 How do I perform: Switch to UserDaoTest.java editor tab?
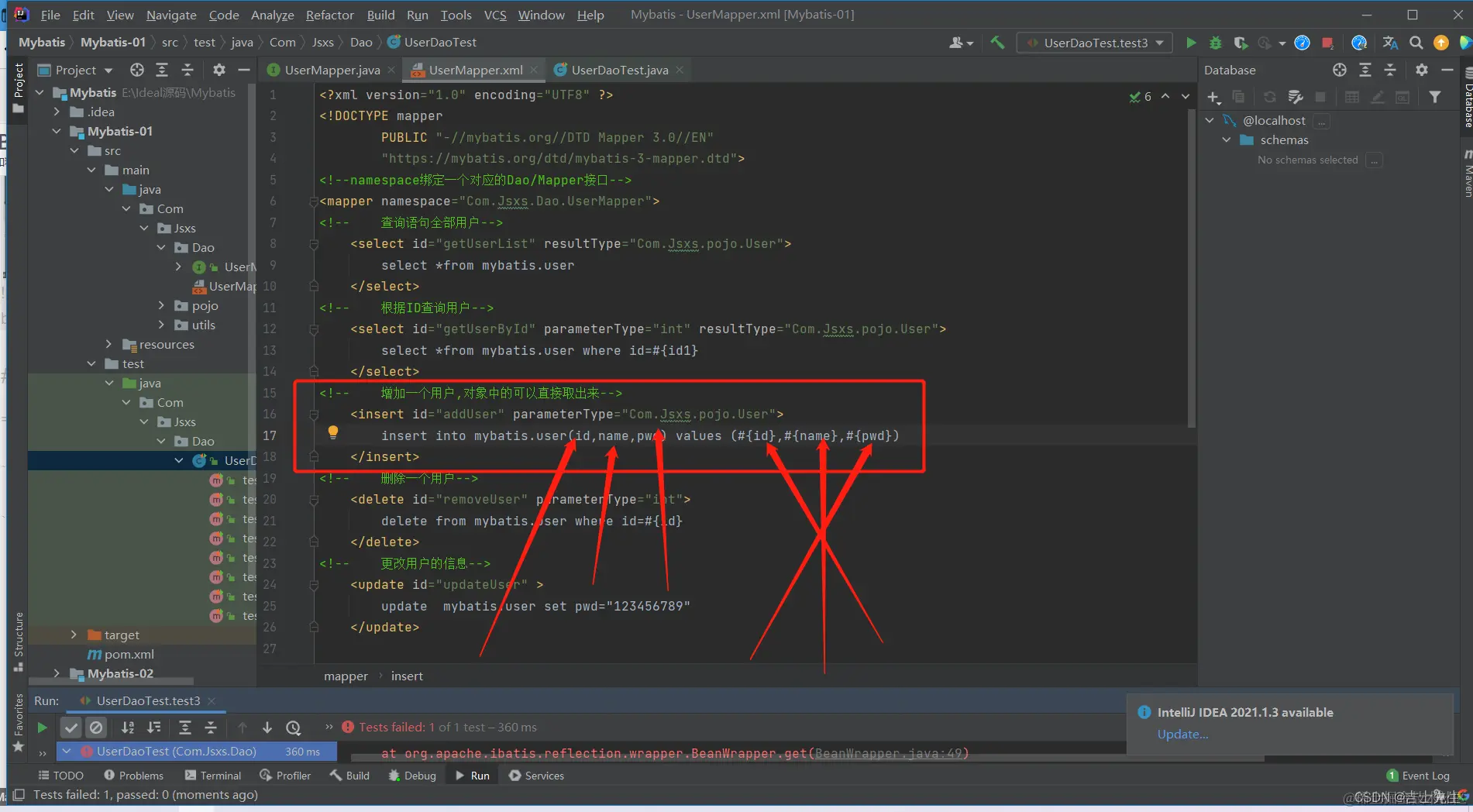pyautogui.click(x=619, y=70)
